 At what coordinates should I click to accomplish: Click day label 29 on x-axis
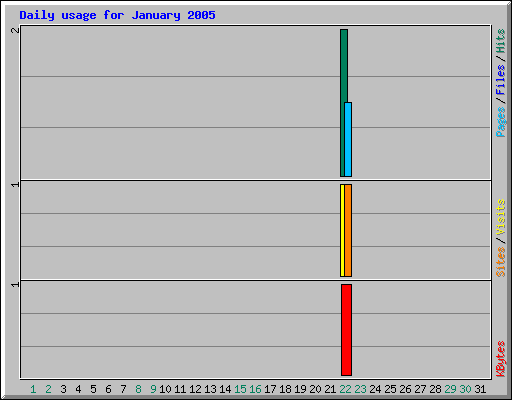[x=450, y=389]
